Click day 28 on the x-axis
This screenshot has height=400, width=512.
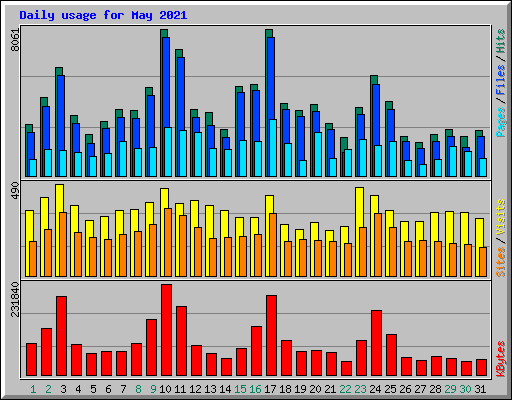click(x=435, y=389)
